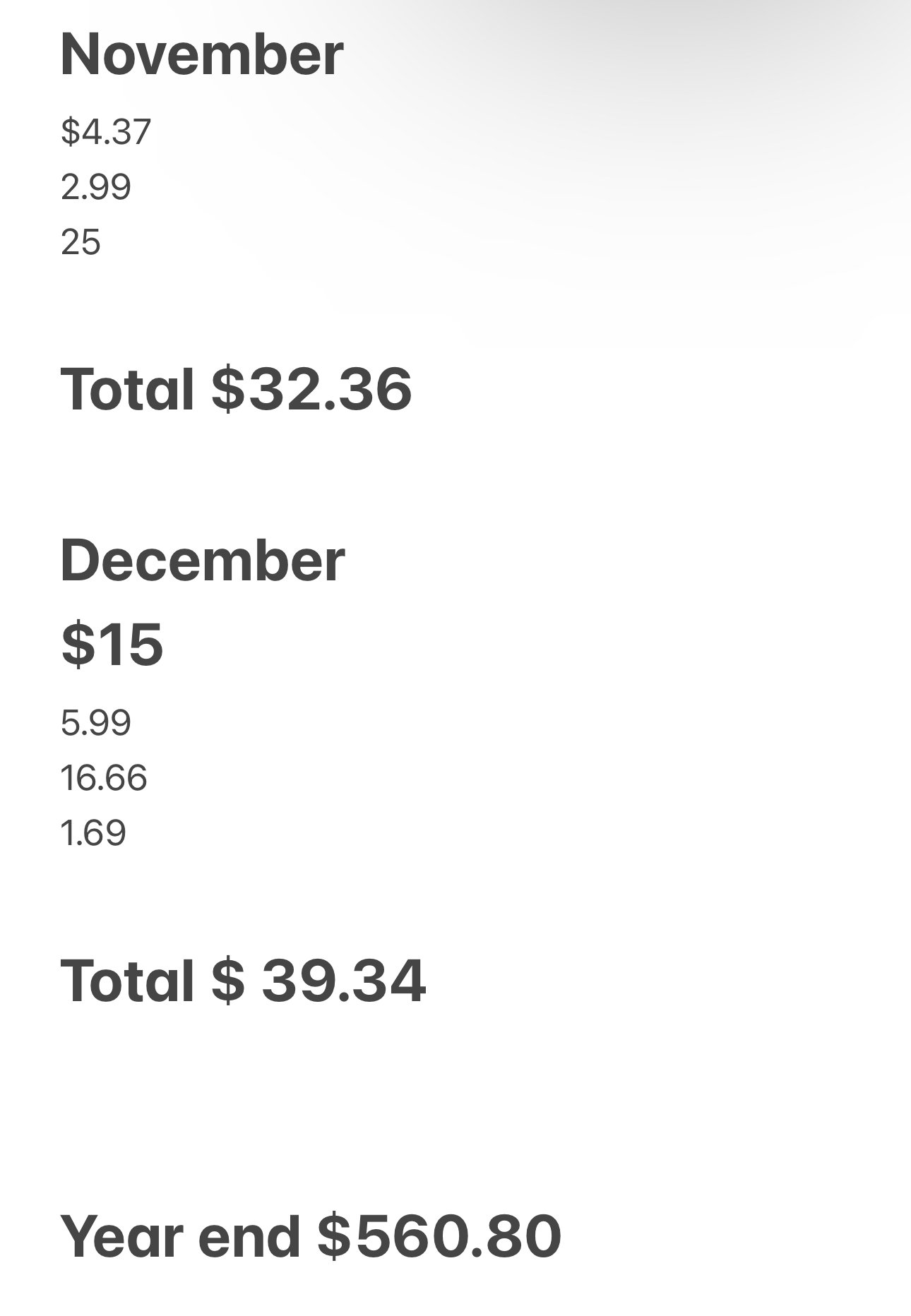The width and height of the screenshot is (911, 1316).
Task: Place cursor in the December heading
Action: pos(203,561)
